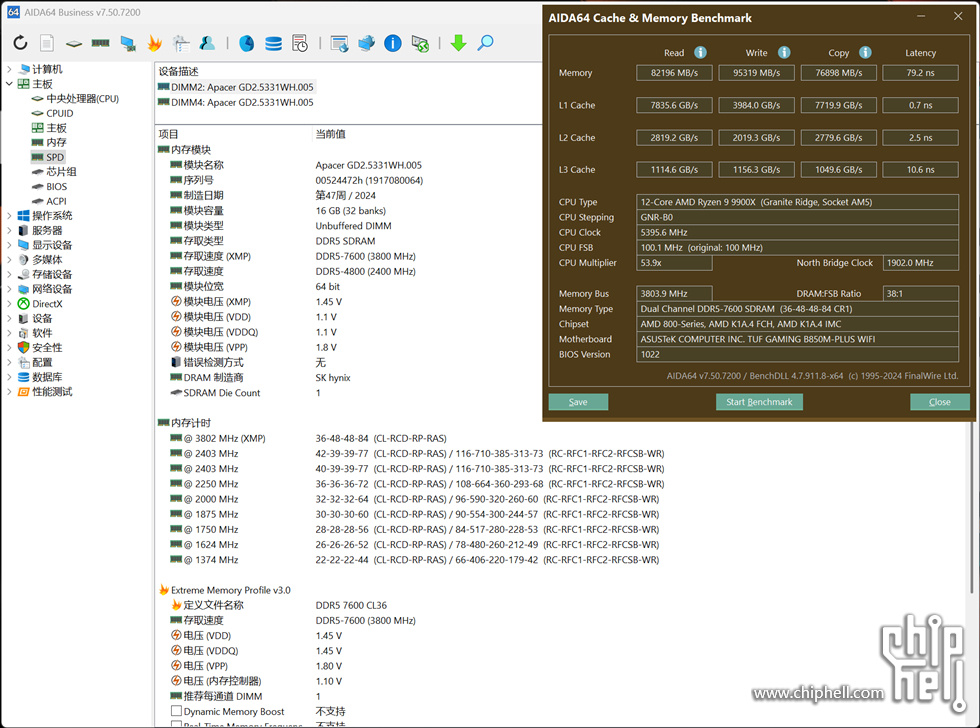Image resolution: width=980 pixels, height=728 pixels.
Task: Click the CPU Type field in benchmark
Action: click(798, 202)
